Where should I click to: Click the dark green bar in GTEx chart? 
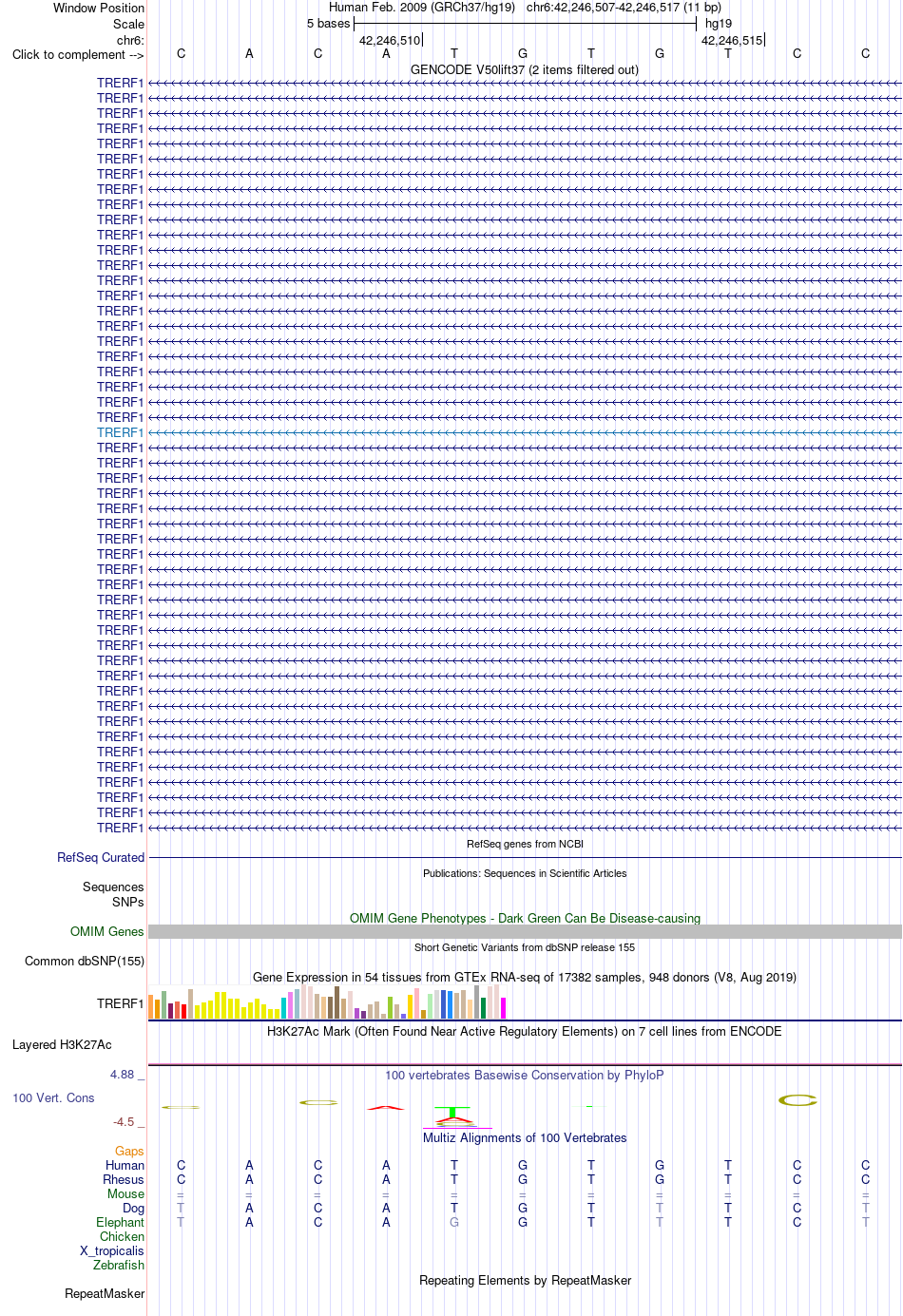point(484,1008)
